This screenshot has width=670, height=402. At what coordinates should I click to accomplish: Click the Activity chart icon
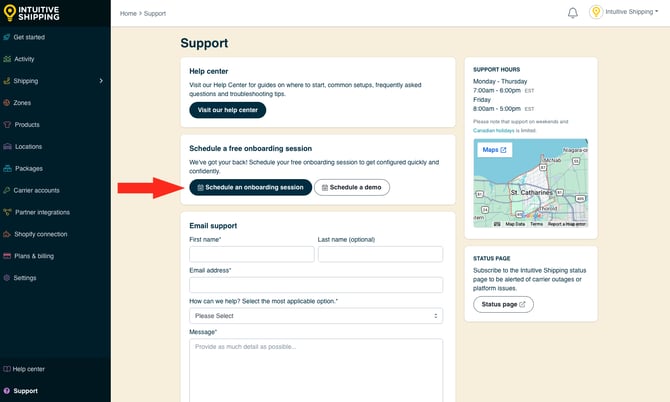[7, 59]
